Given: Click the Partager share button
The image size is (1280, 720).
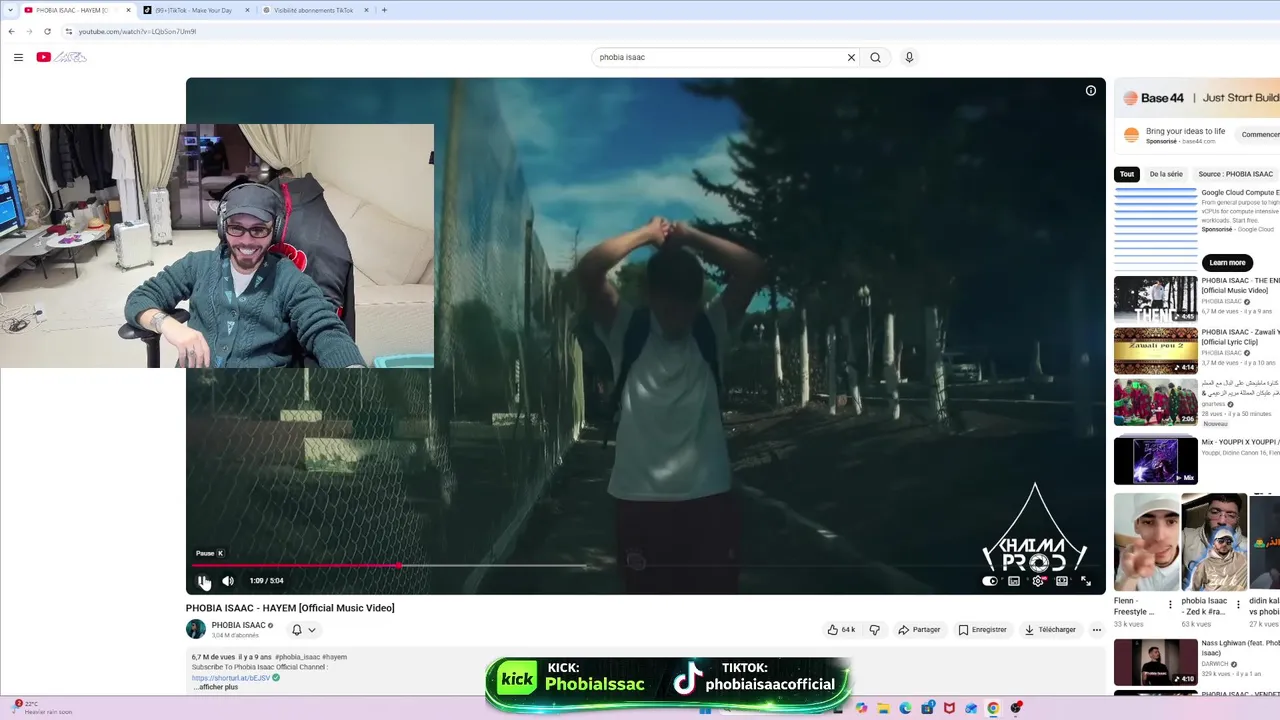Looking at the screenshot, I should click(919, 630).
